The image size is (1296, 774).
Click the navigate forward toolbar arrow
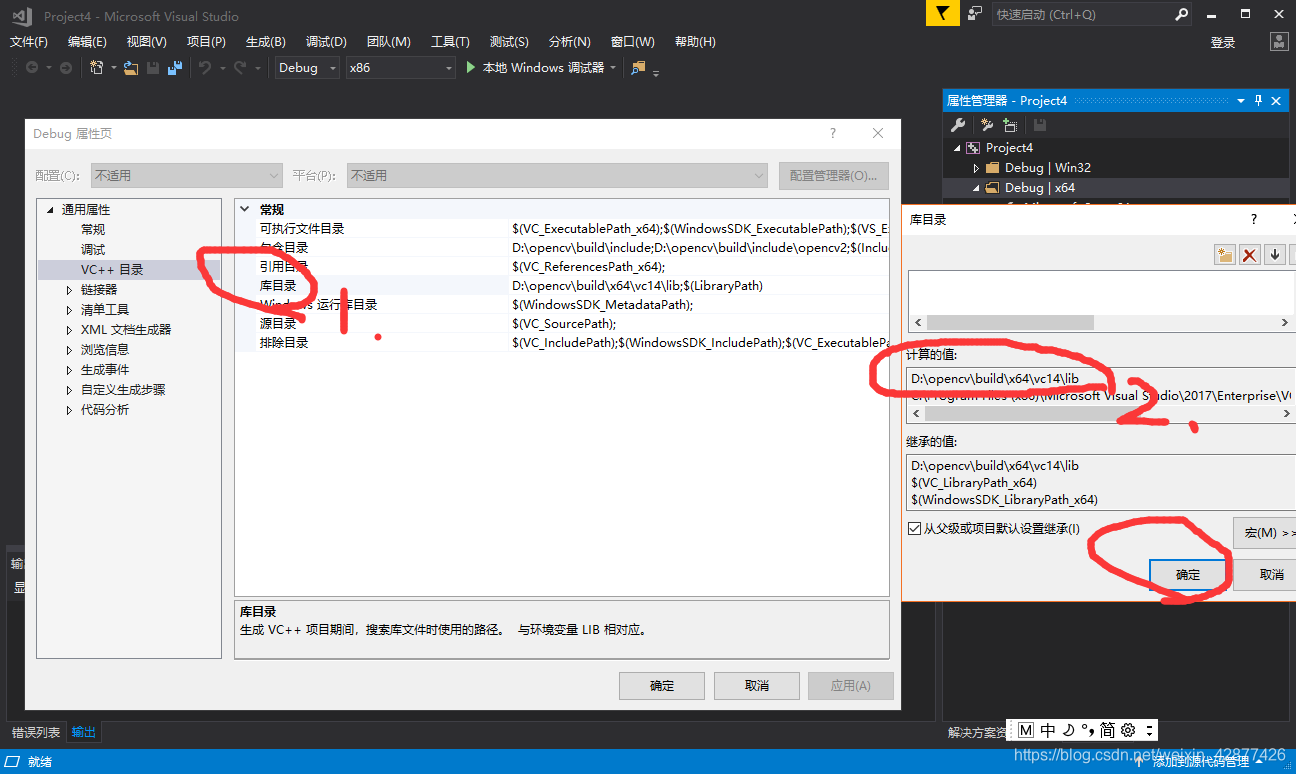click(66, 68)
